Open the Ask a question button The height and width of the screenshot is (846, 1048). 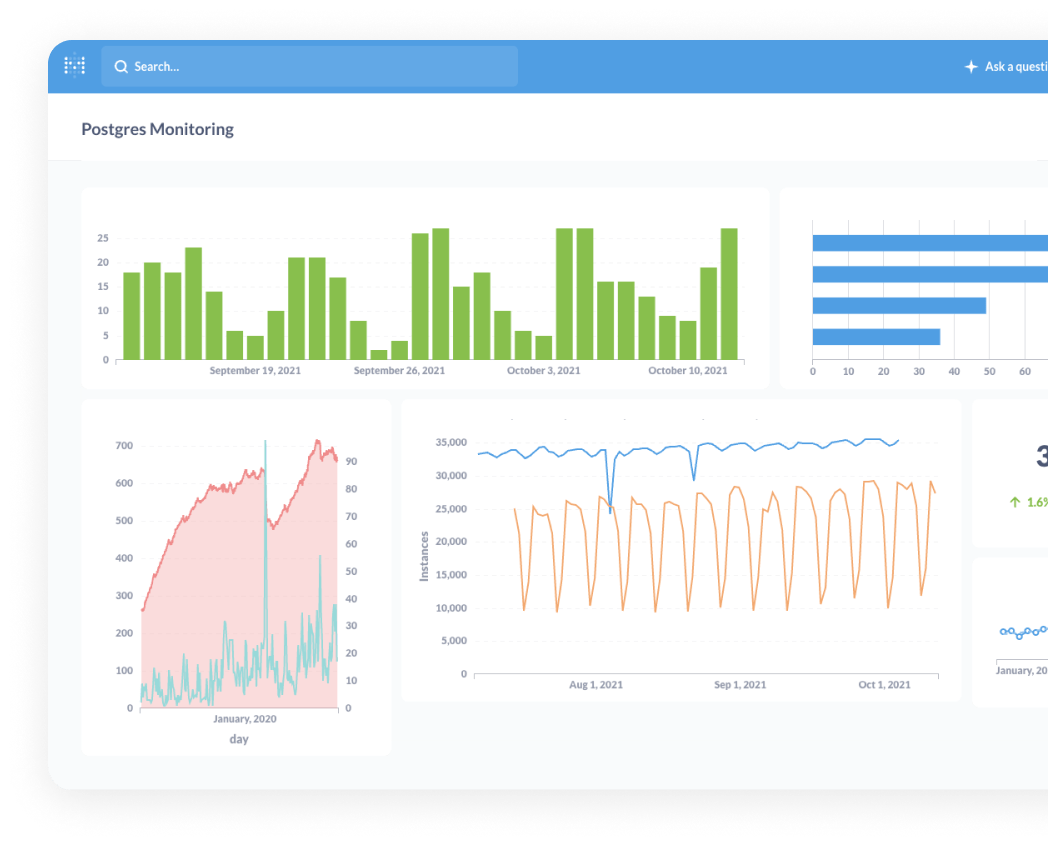click(x=1006, y=66)
